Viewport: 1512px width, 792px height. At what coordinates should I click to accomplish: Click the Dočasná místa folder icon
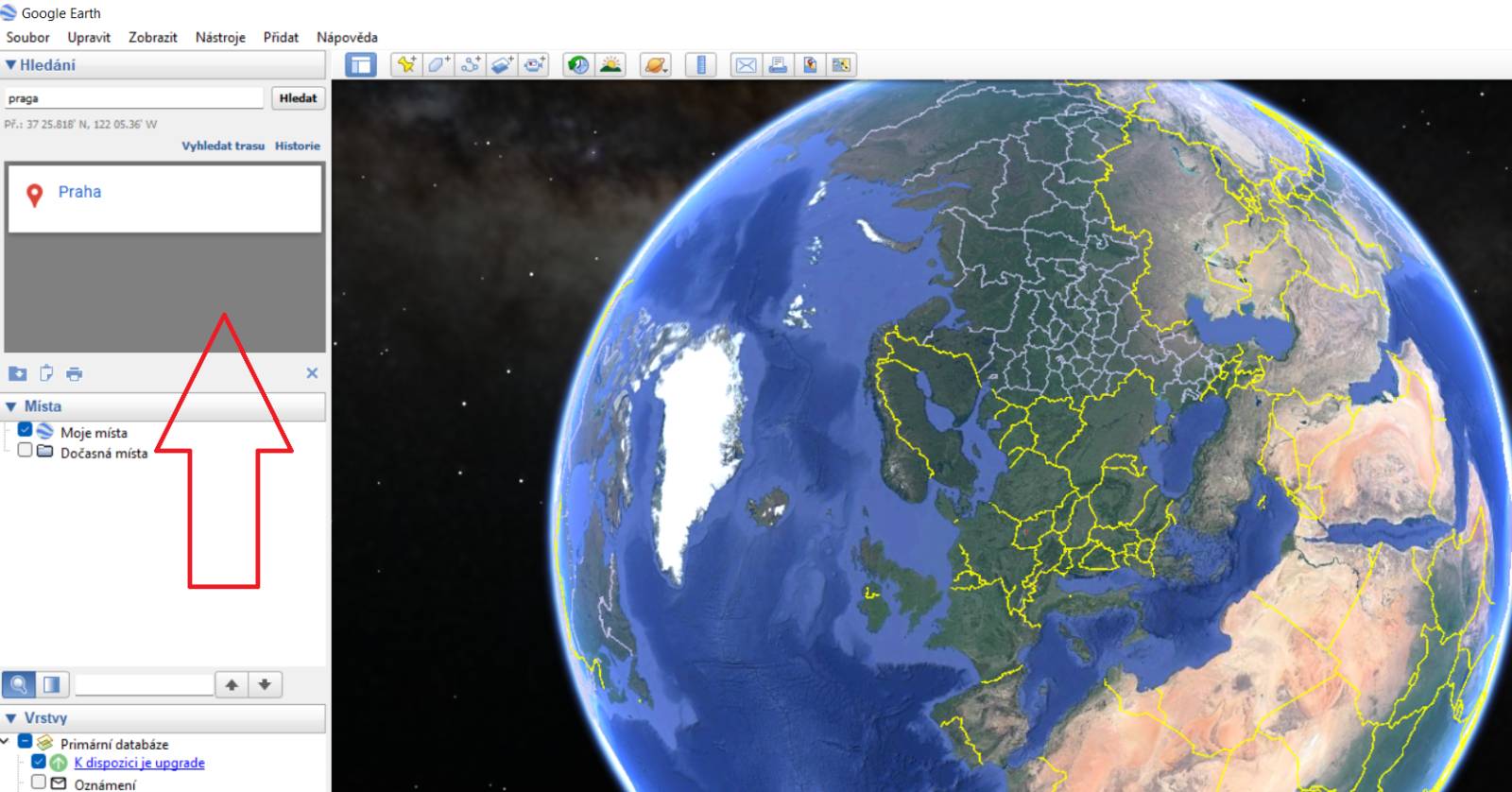[44, 451]
